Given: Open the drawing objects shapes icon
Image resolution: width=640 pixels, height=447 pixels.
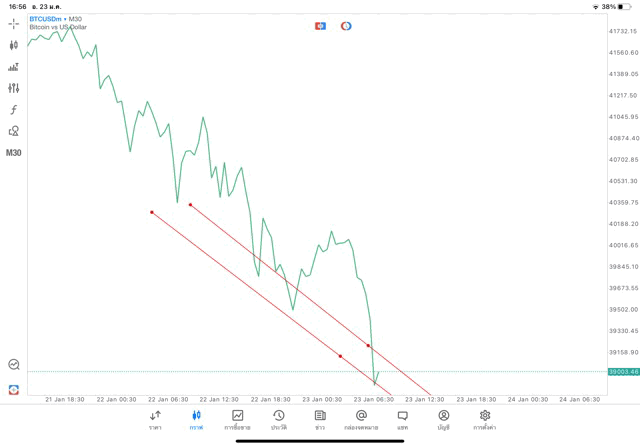Looking at the screenshot, I should (14, 131).
